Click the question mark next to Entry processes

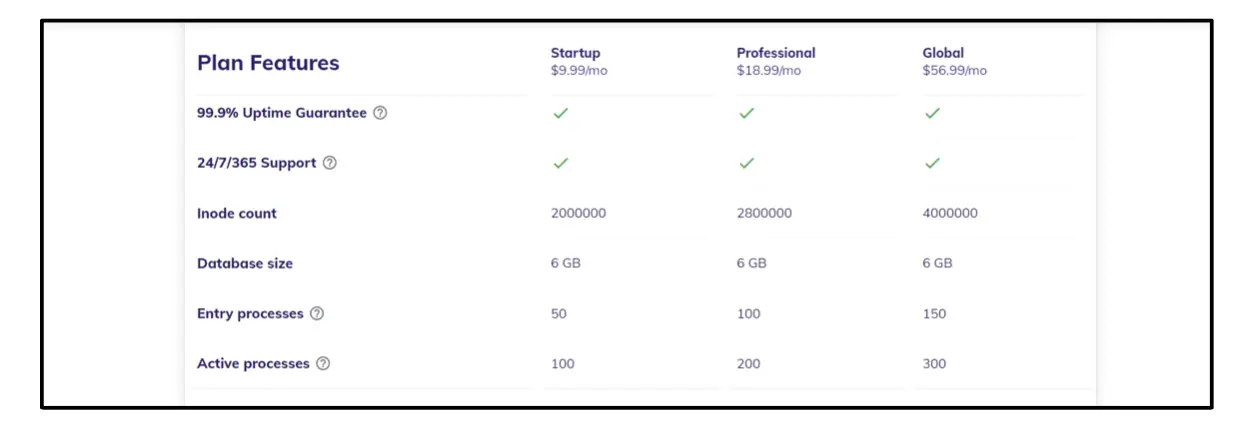(x=317, y=314)
